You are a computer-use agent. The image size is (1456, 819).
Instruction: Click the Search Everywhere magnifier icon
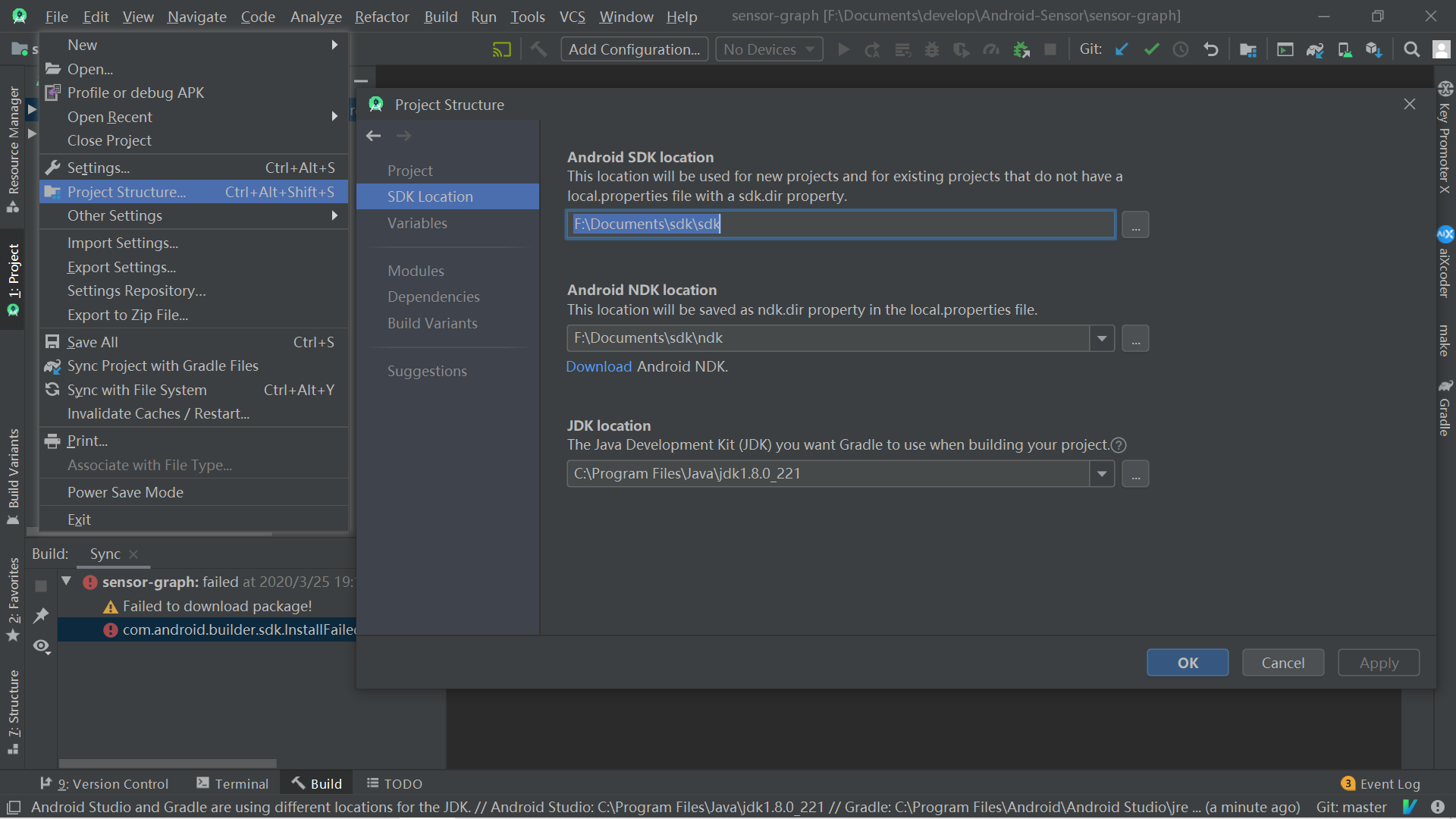click(x=1411, y=49)
